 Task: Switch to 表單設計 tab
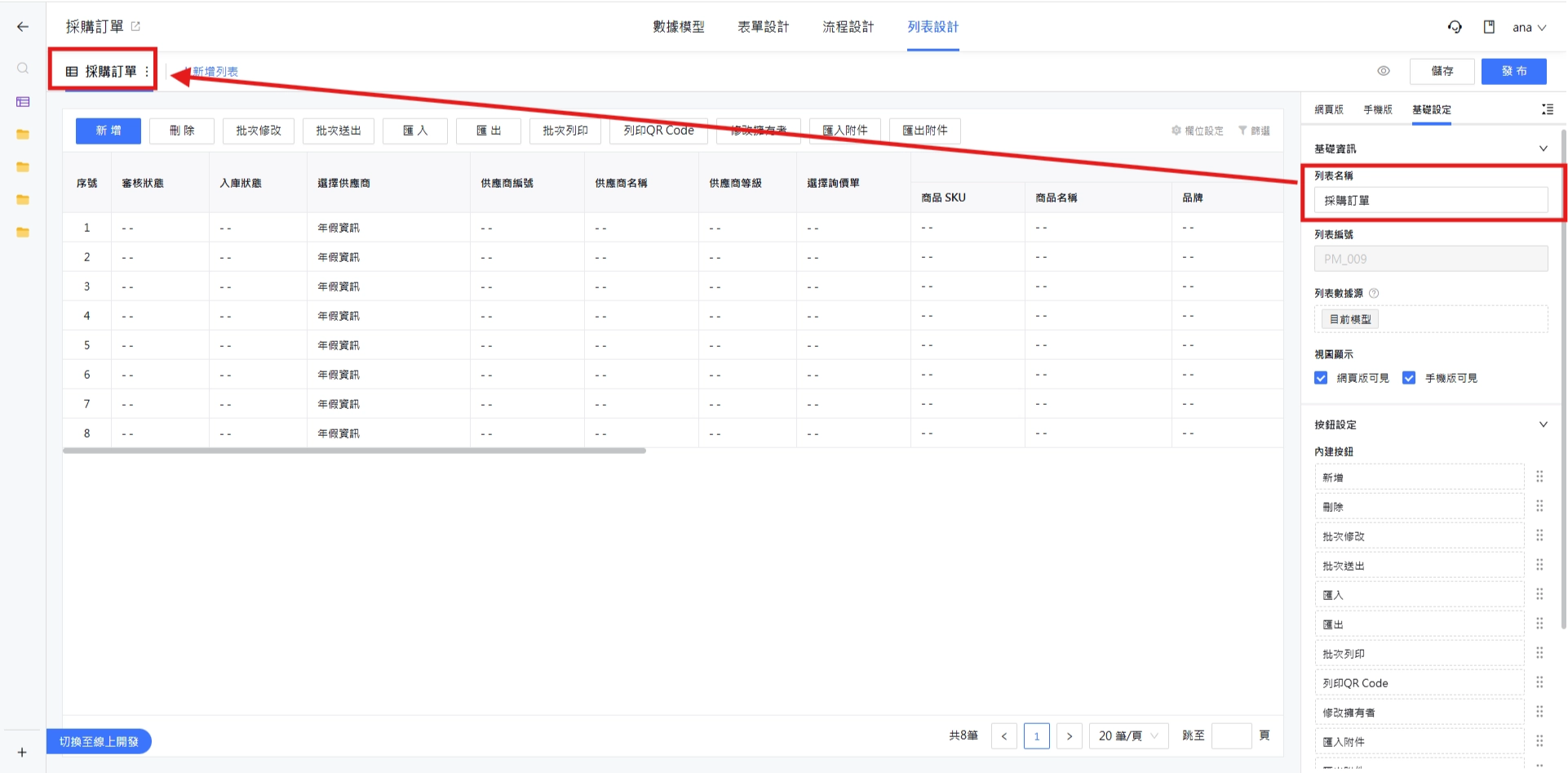tap(763, 27)
